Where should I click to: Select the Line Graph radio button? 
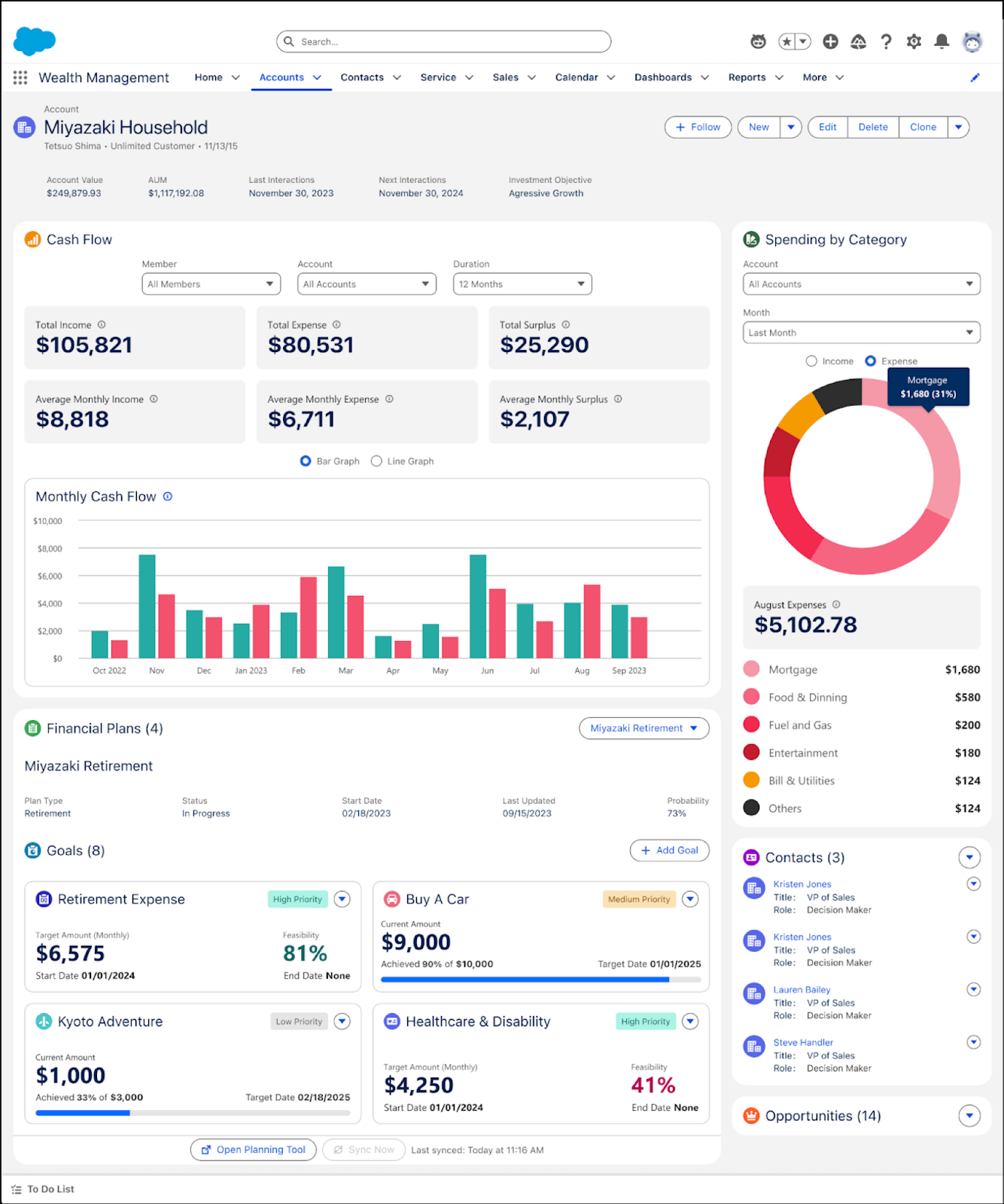point(376,461)
